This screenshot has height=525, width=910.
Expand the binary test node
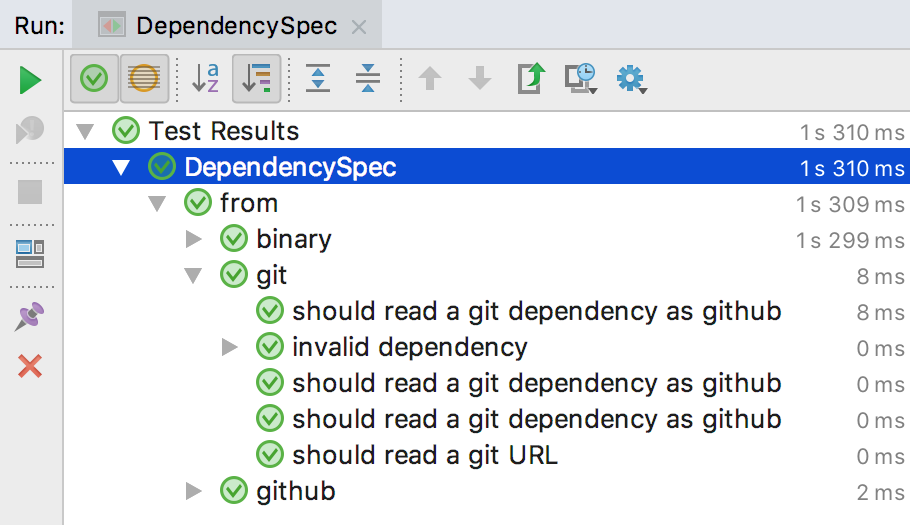pos(194,239)
